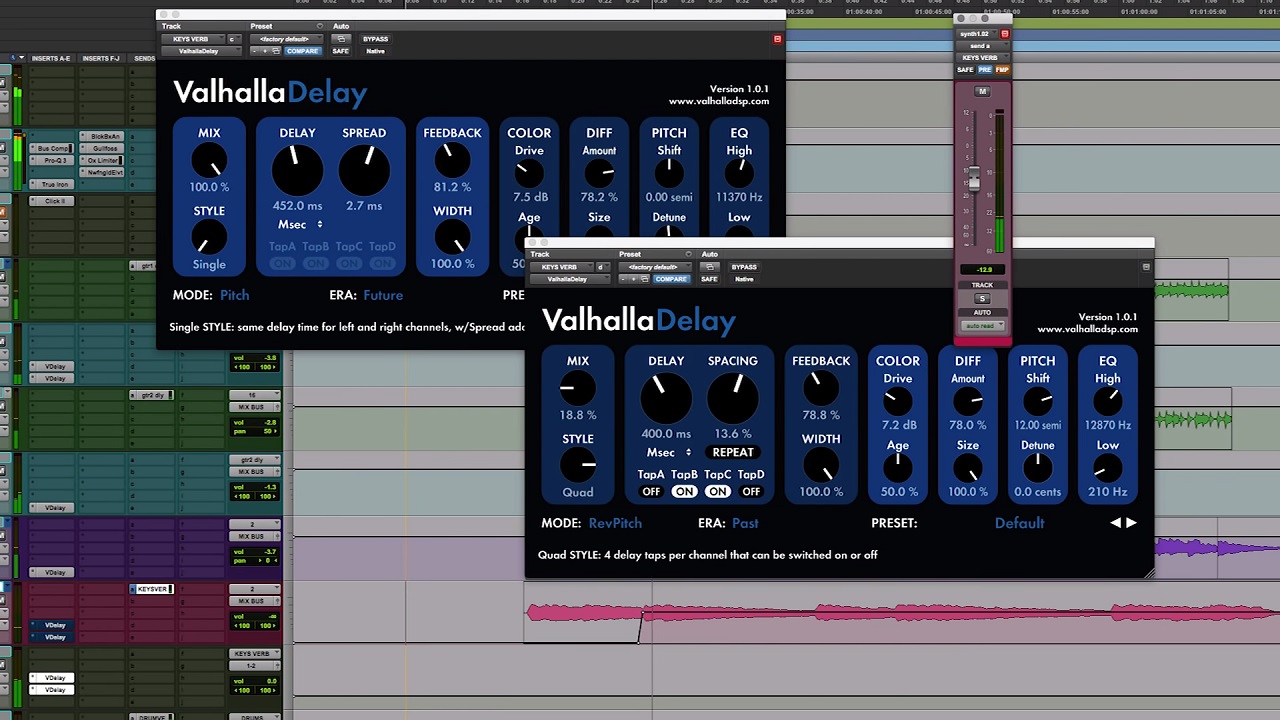
Task: Toggle TapA off/on in front delay plugin
Action: coord(651,492)
